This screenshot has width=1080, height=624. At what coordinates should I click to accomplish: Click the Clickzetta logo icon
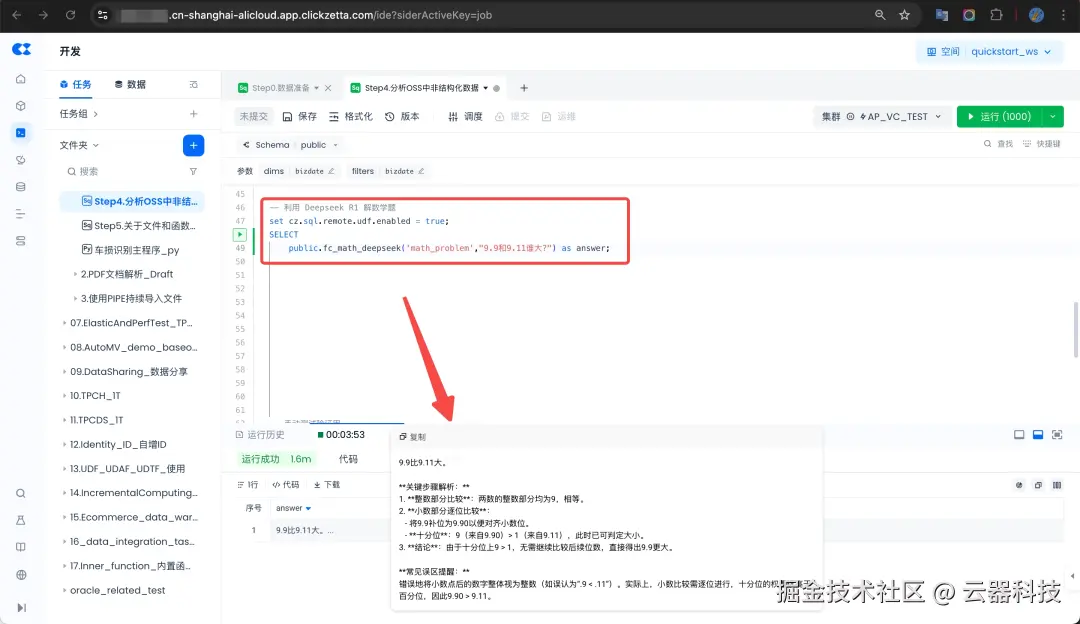(21, 49)
